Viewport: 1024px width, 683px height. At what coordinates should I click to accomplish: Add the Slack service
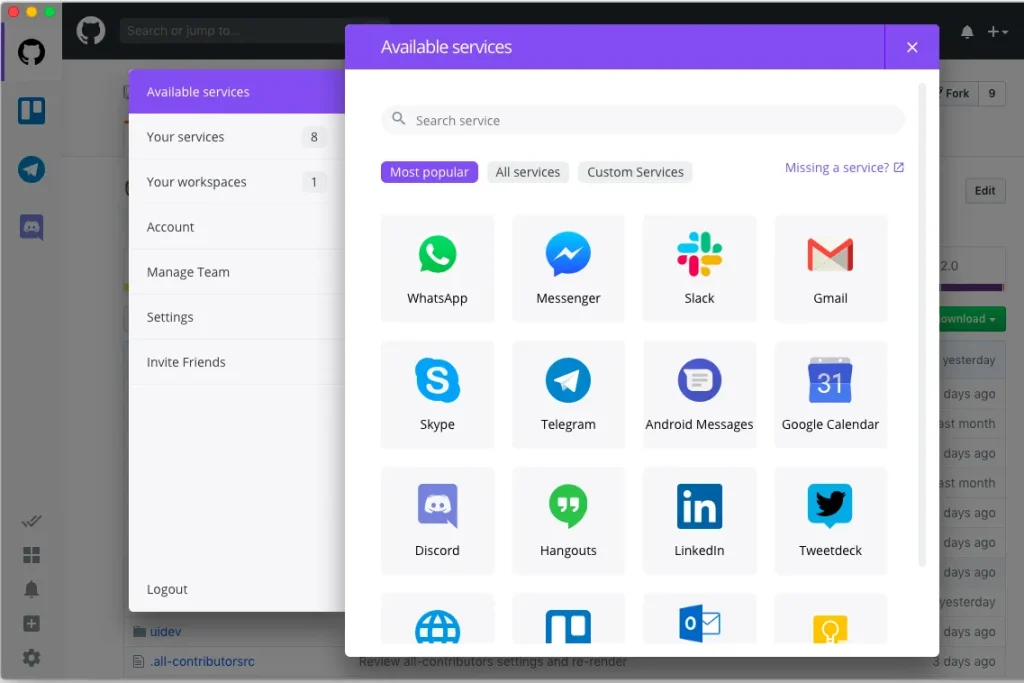point(699,268)
